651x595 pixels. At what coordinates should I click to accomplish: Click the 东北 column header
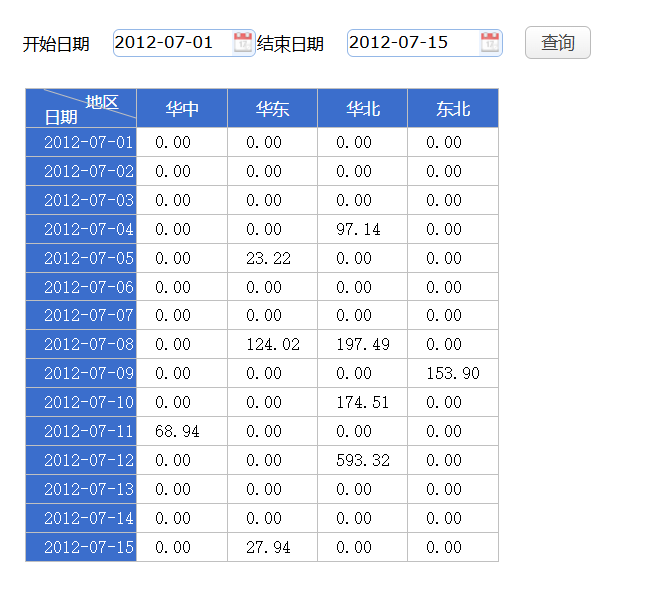click(x=453, y=108)
